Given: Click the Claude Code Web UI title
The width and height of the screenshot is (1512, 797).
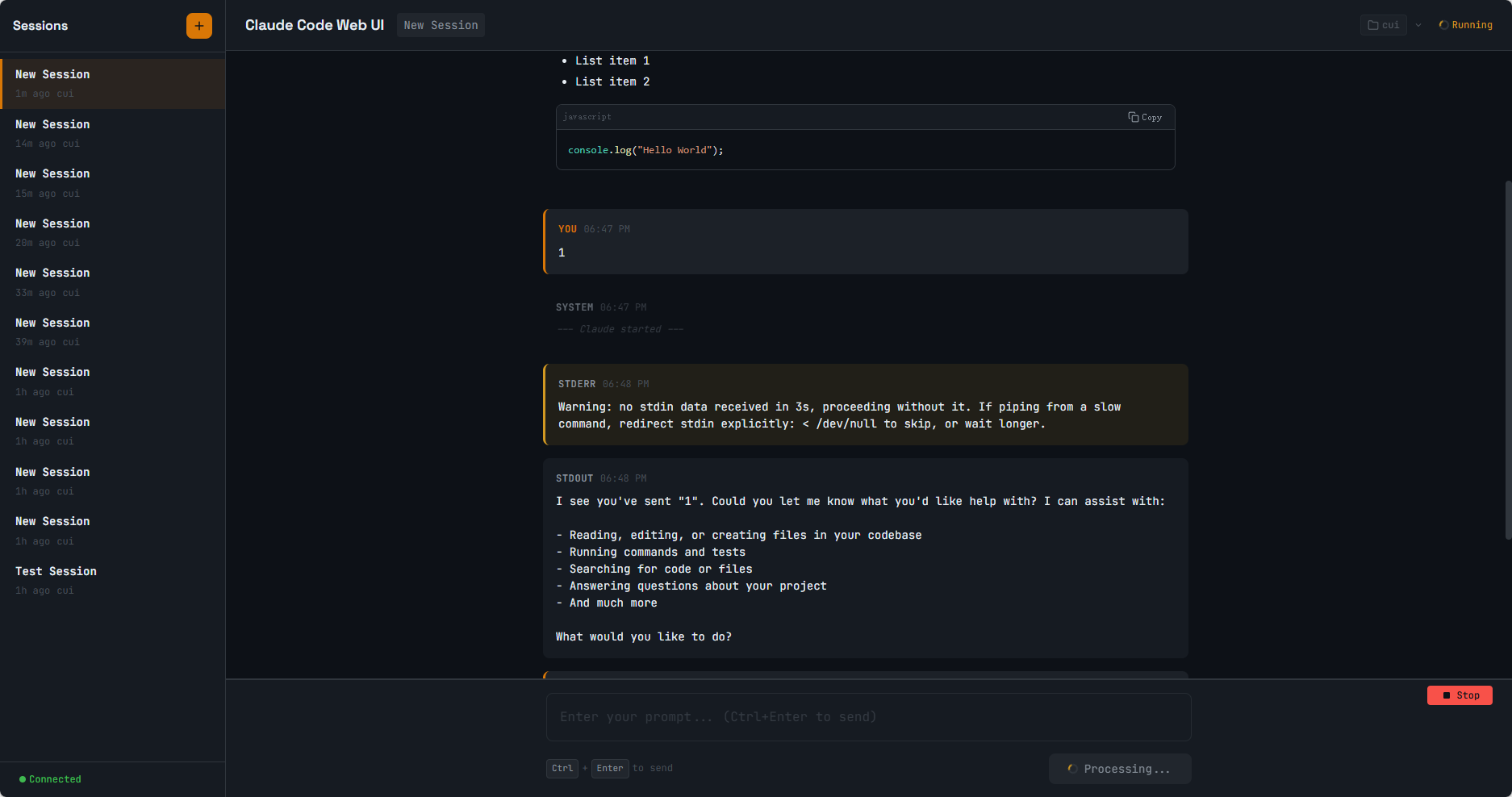Looking at the screenshot, I should pos(315,25).
